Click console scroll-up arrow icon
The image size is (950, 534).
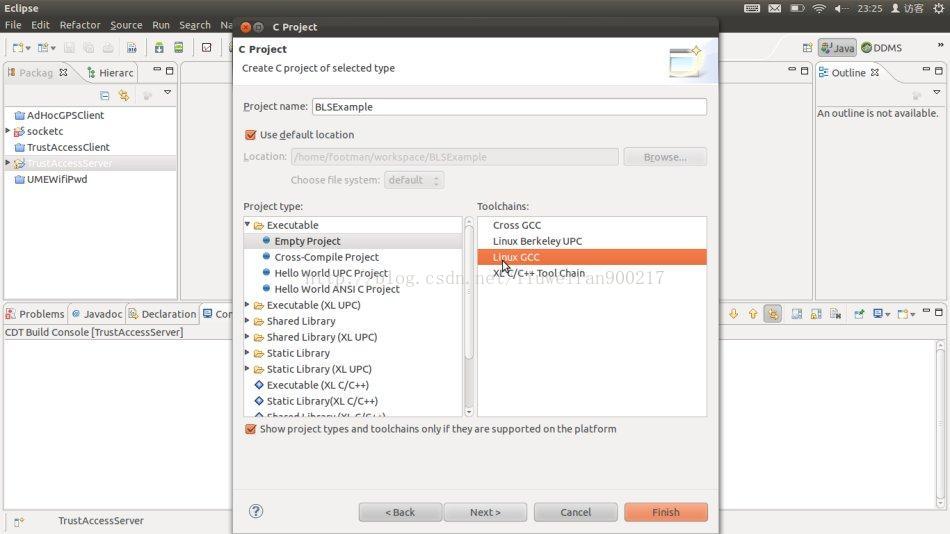click(x=753, y=313)
